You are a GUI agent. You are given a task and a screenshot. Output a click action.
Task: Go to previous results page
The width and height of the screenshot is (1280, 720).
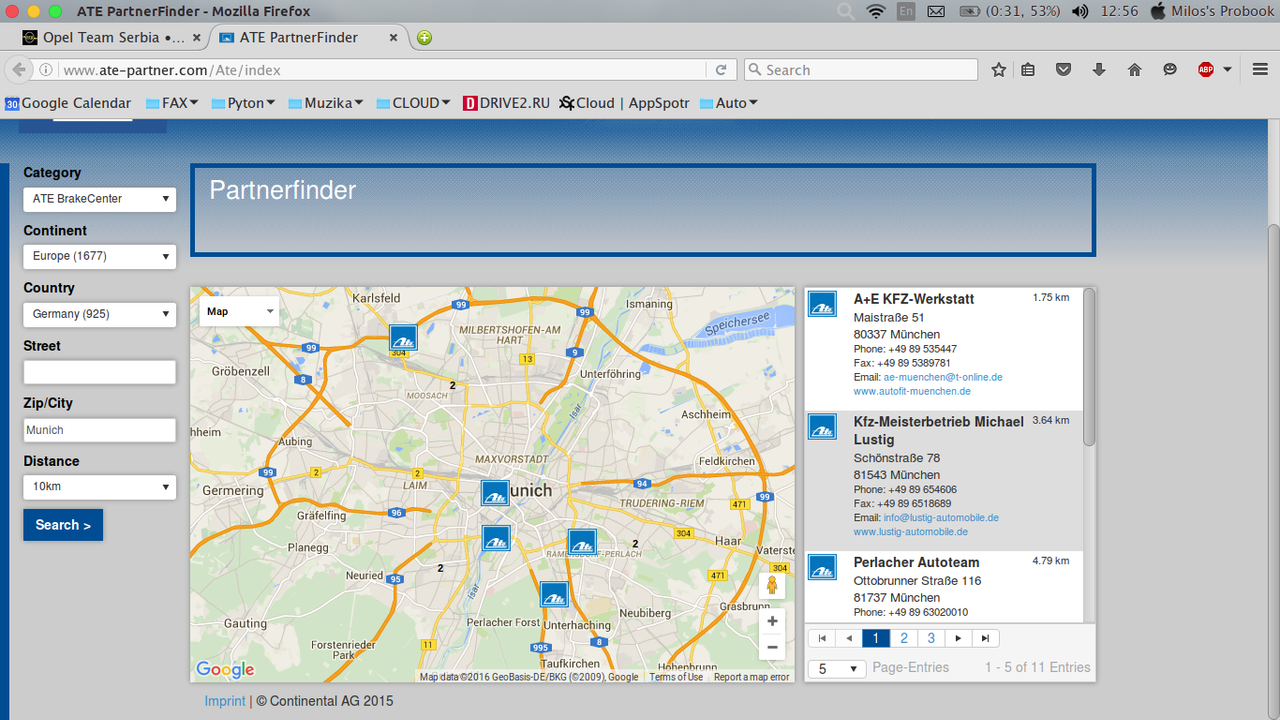pyautogui.click(x=849, y=638)
